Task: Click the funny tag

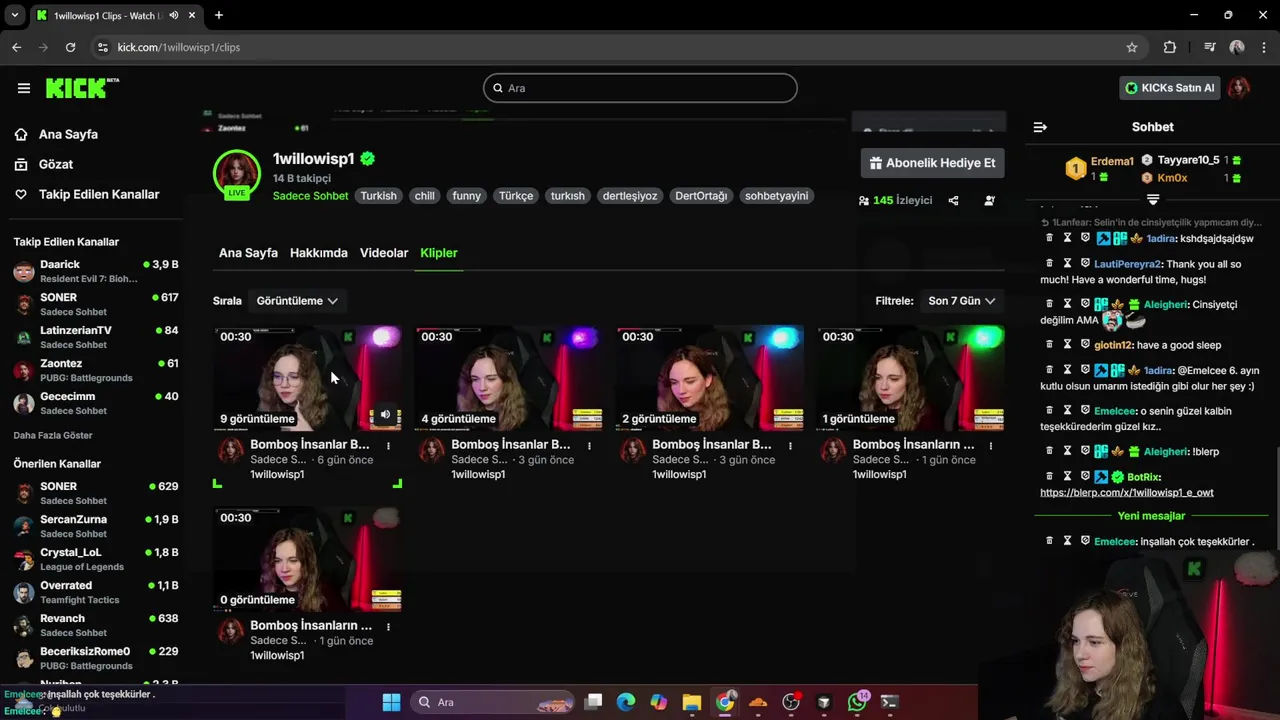Action: point(466,196)
